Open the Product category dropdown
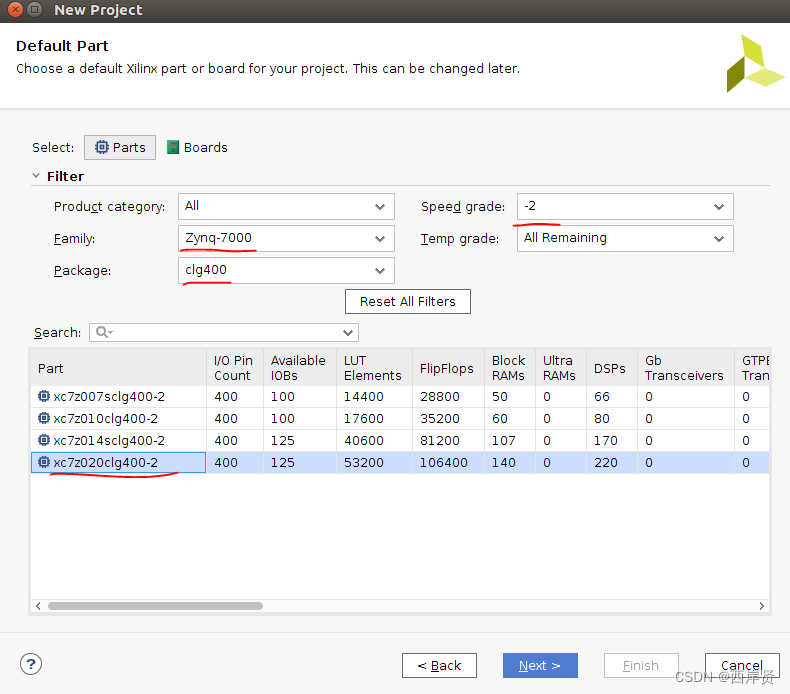 (286, 206)
